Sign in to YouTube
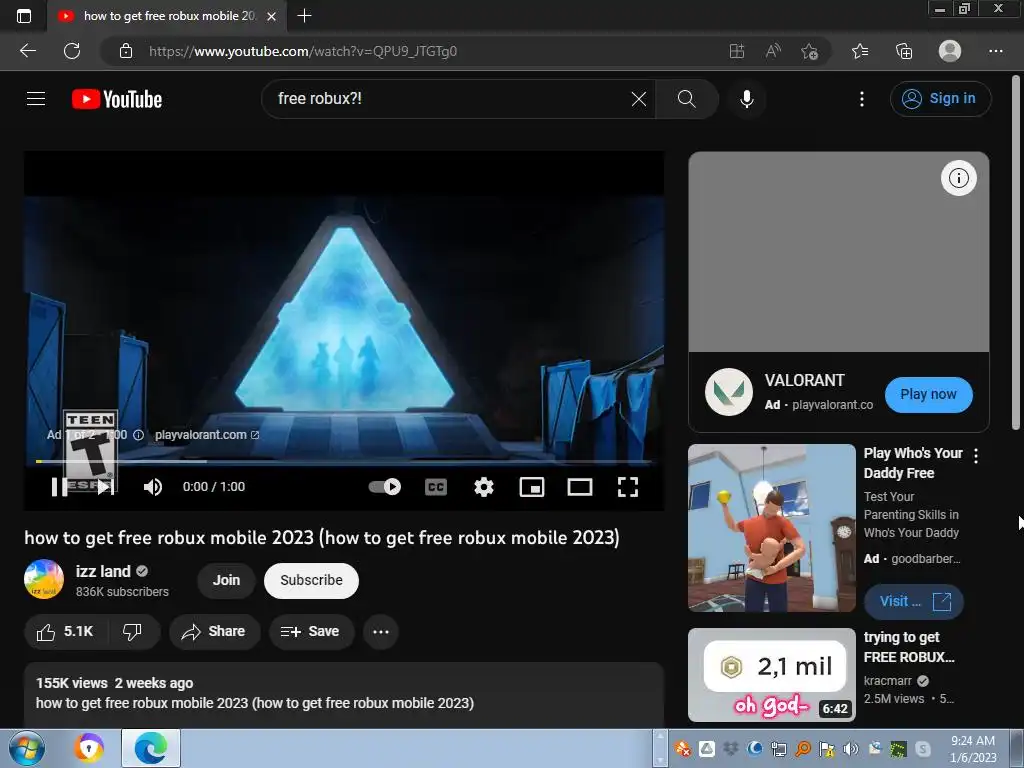Image resolution: width=1024 pixels, height=768 pixels. (x=940, y=99)
